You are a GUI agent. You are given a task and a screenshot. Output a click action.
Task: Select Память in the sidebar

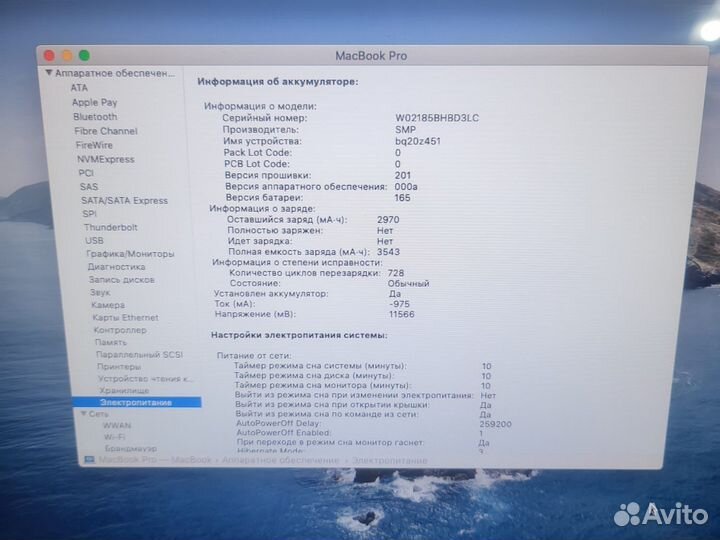click(x=111, y=342)
